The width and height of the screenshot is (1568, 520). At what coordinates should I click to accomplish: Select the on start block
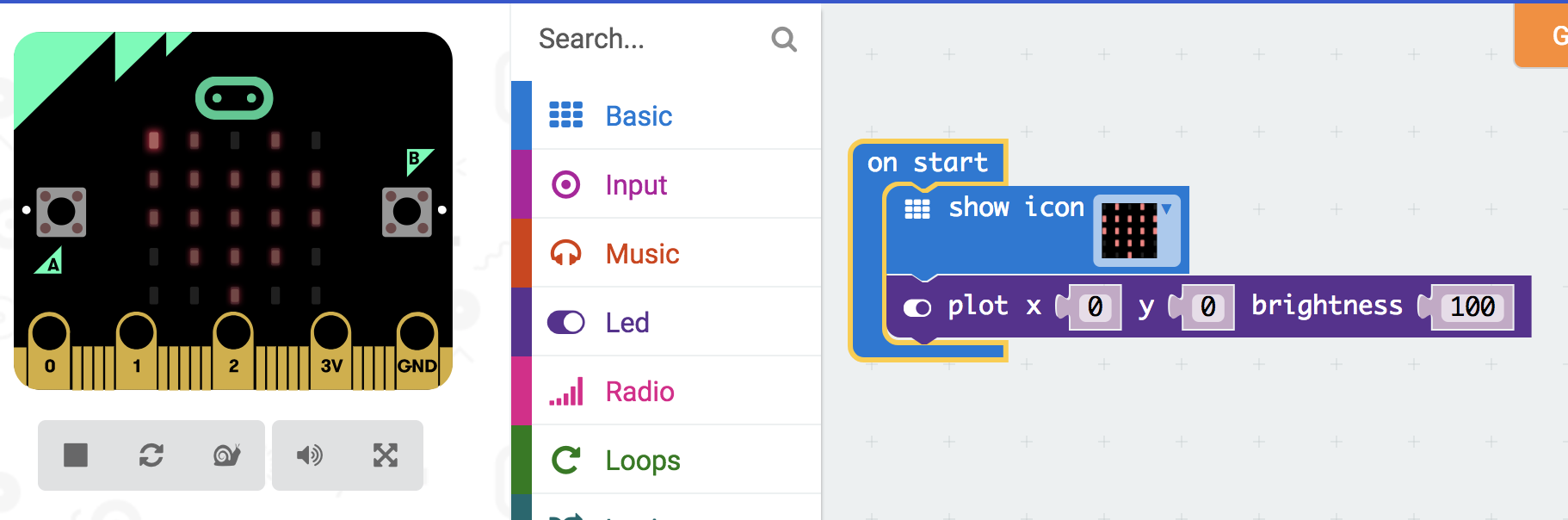coord(927,163)
